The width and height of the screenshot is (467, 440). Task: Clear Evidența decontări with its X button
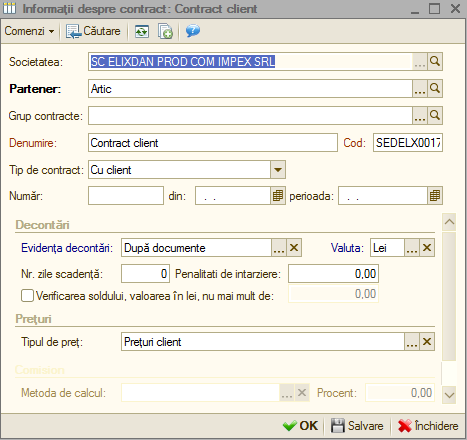point(294,248)
